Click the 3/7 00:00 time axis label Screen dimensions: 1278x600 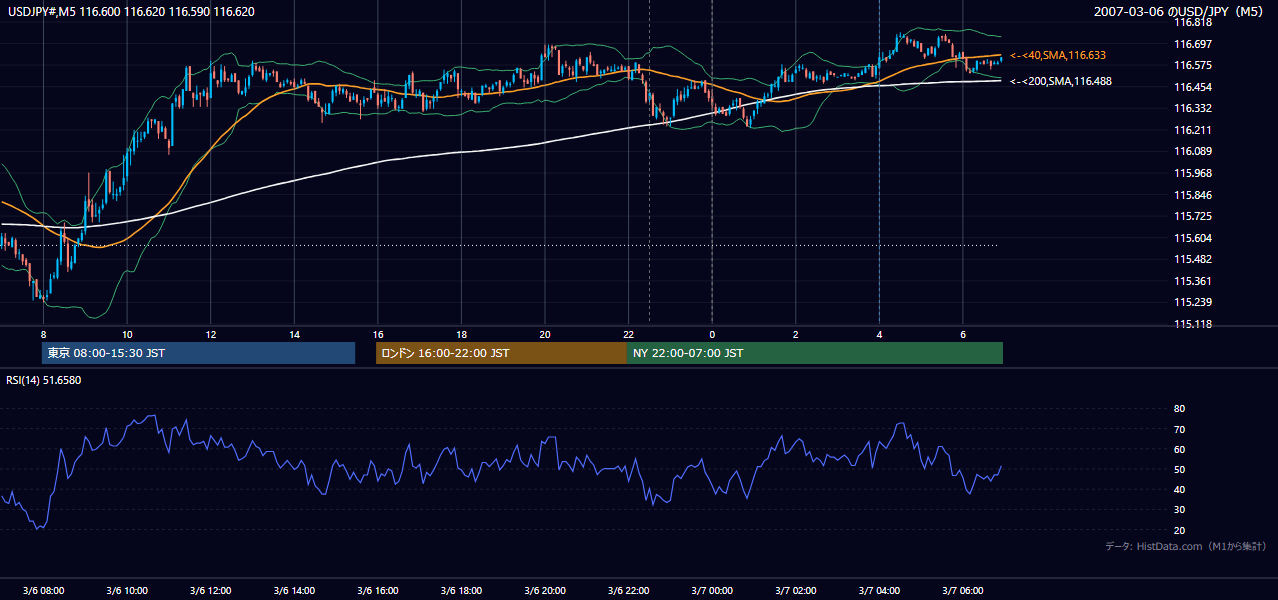tap(712, 590)
